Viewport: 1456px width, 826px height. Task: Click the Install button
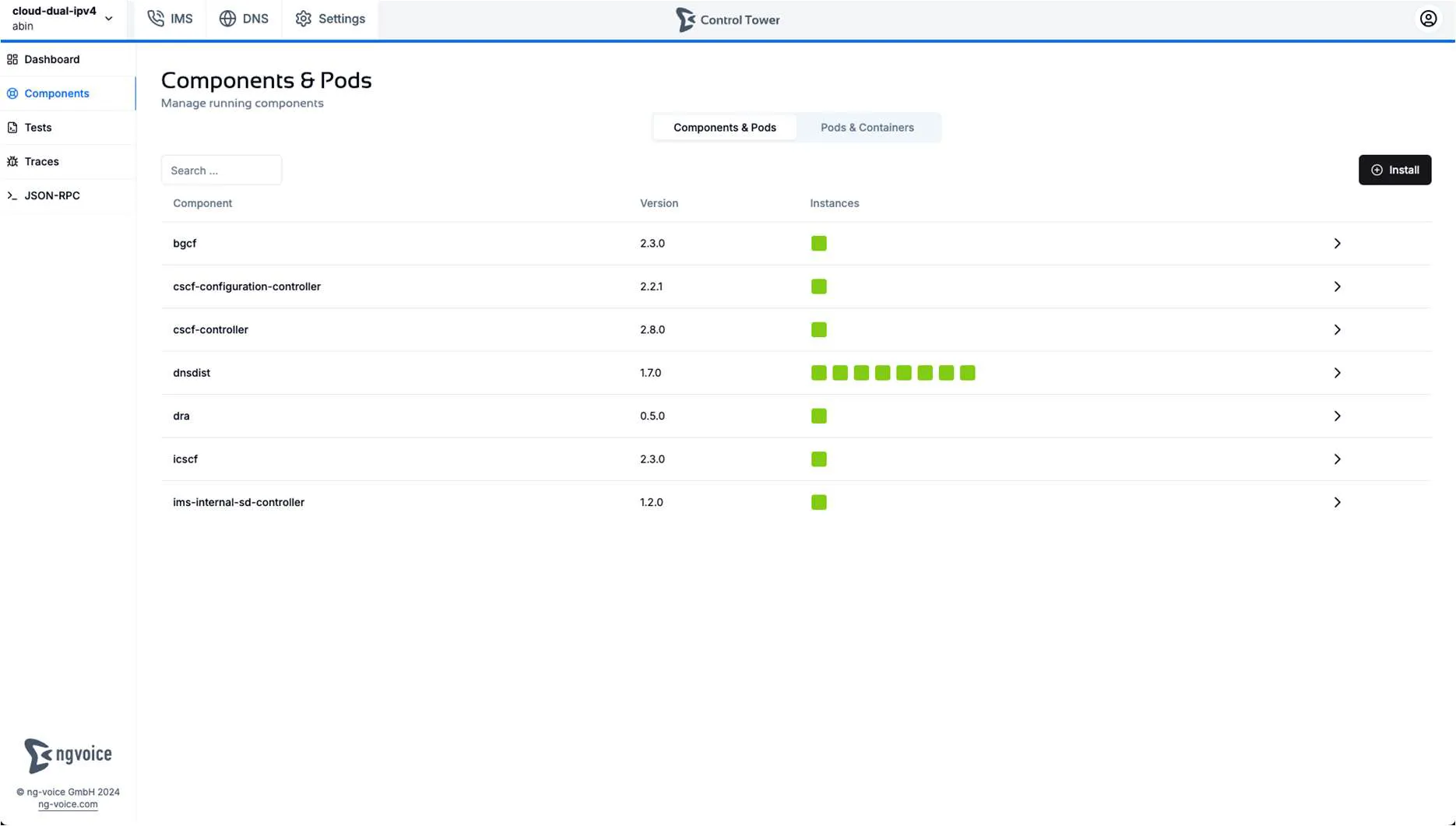(1394, 170)
